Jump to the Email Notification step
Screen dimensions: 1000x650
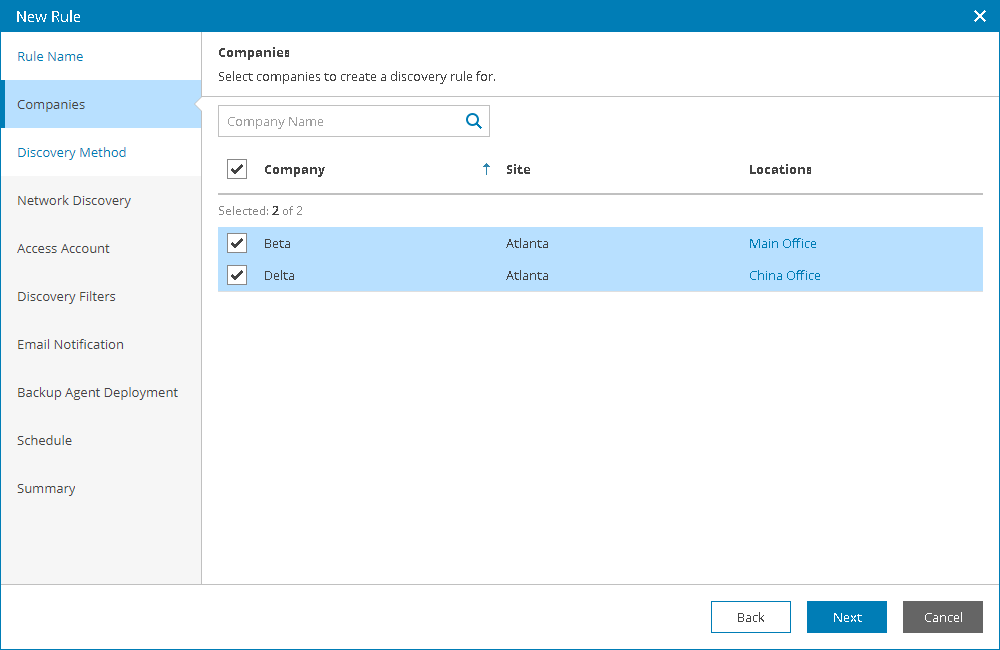point(70,345)
